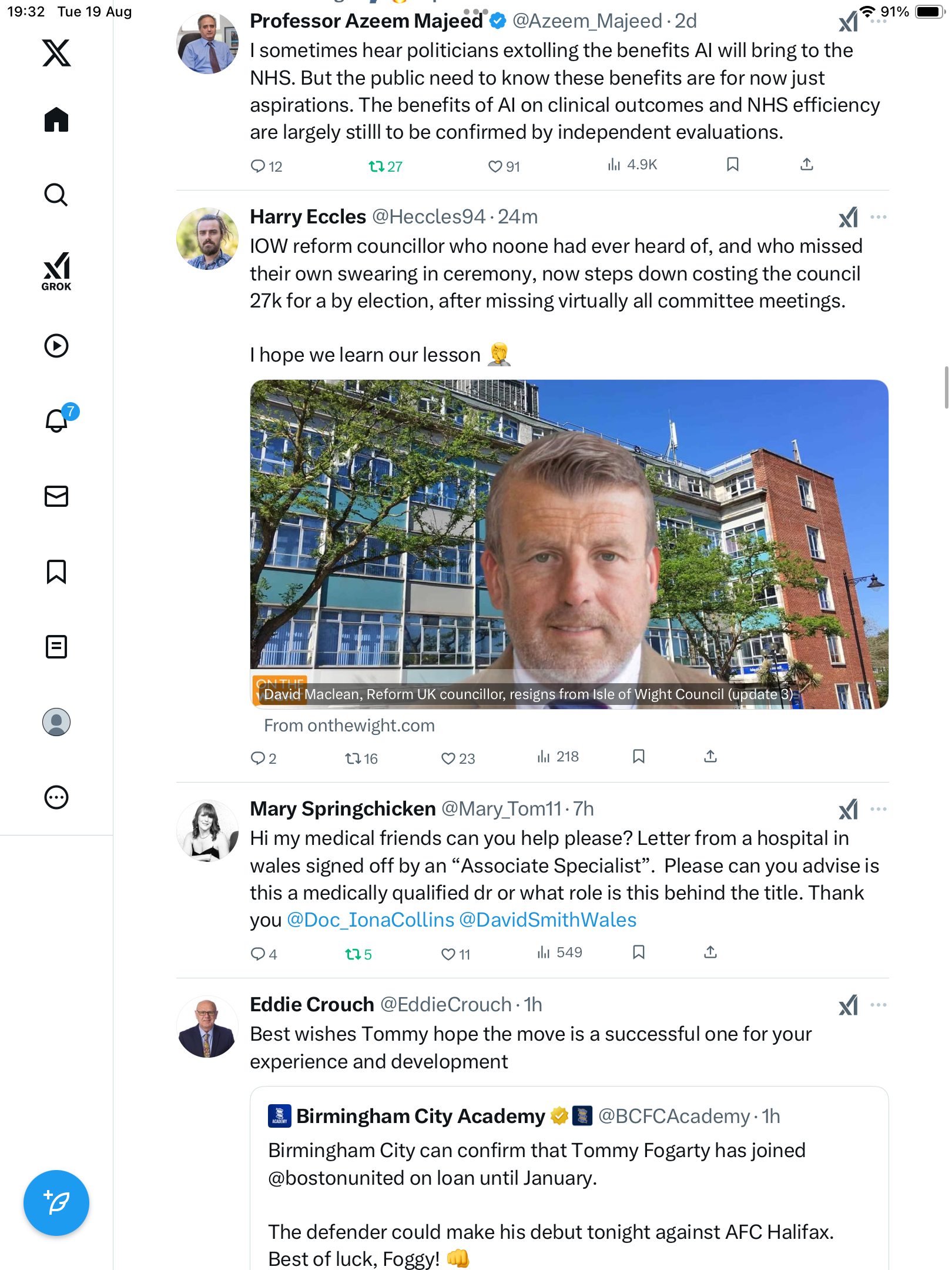Open the @Doc_IonaCollins mention link

coord(370,920)
